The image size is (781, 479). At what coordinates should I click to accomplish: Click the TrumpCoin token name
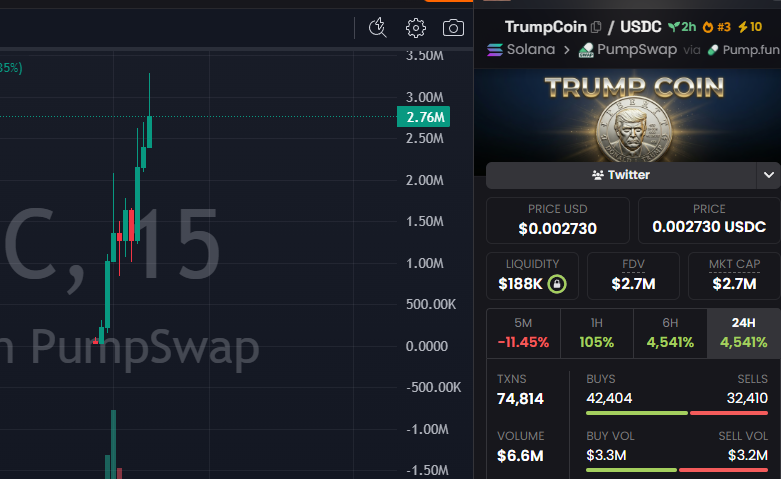click(545, 27)
